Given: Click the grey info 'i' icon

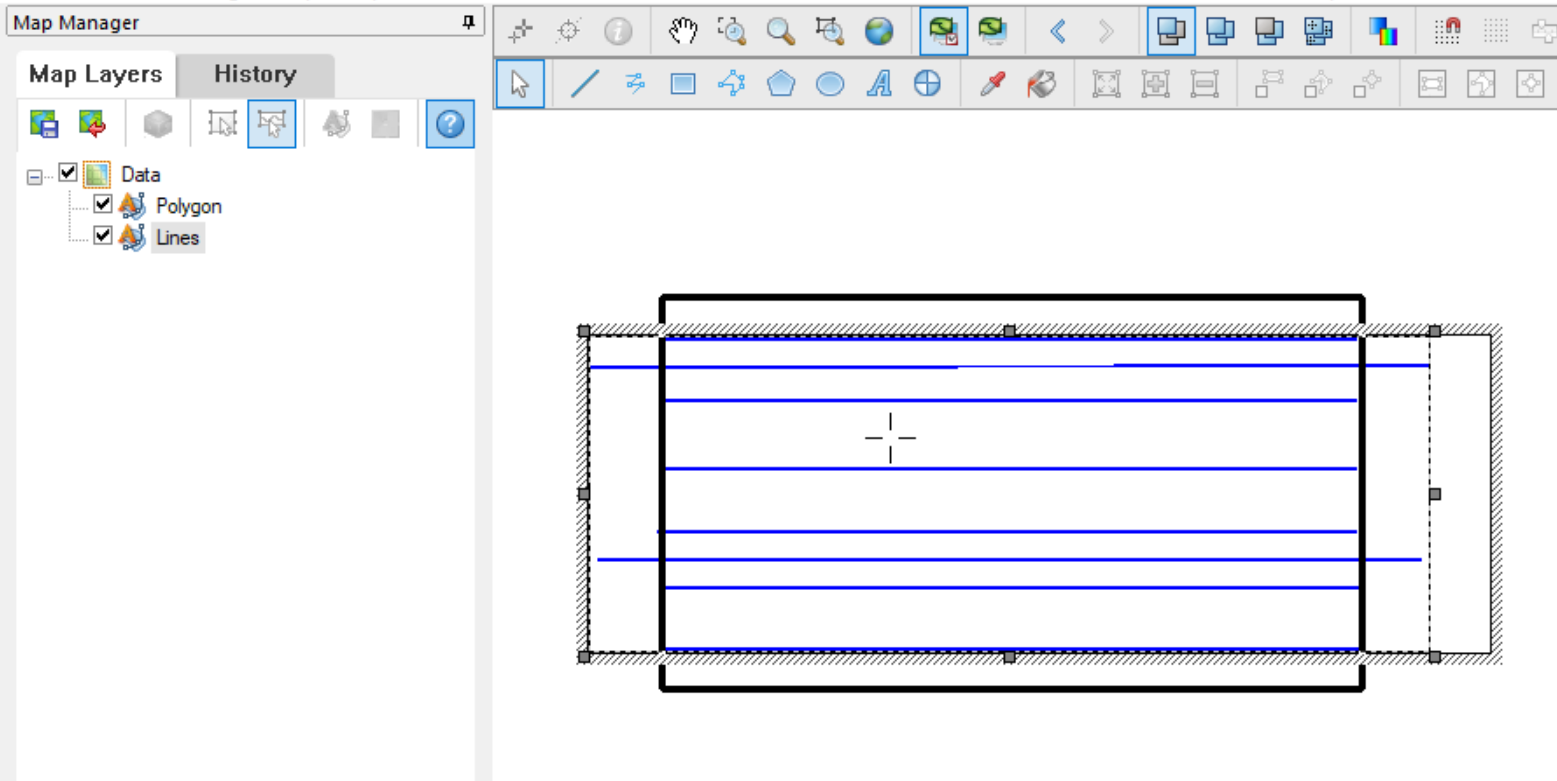Looking at the screenshot, I should tap(617, 32).
